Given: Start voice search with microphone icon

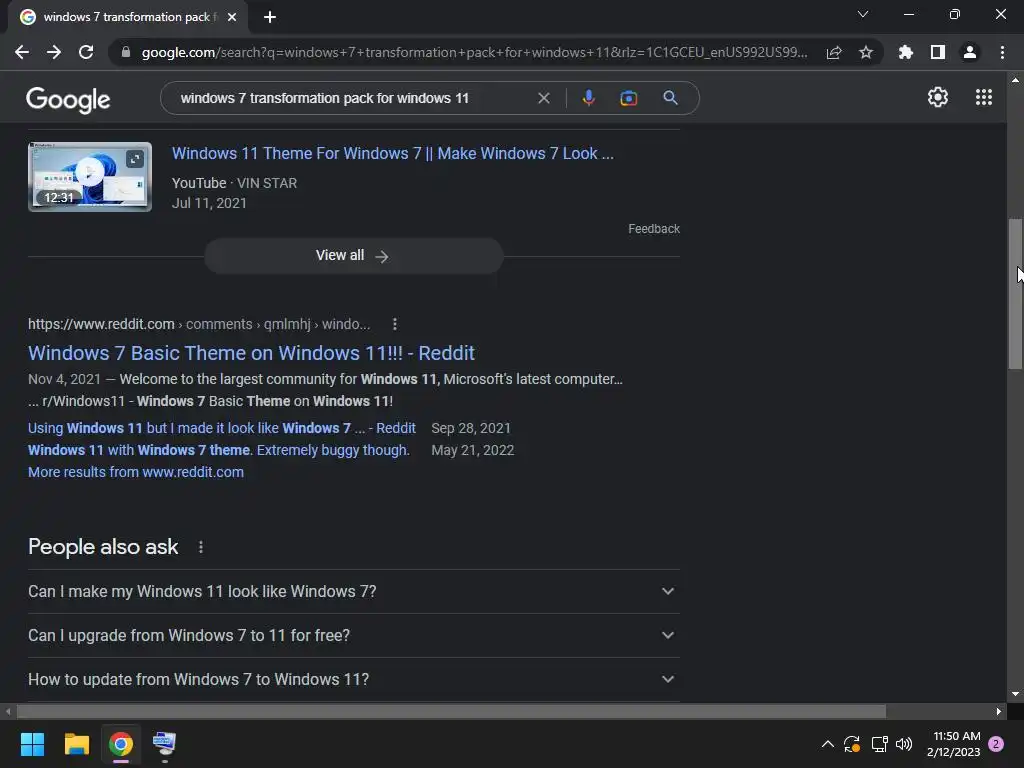Looking at the screenshot, I should [x=588, y=98].
